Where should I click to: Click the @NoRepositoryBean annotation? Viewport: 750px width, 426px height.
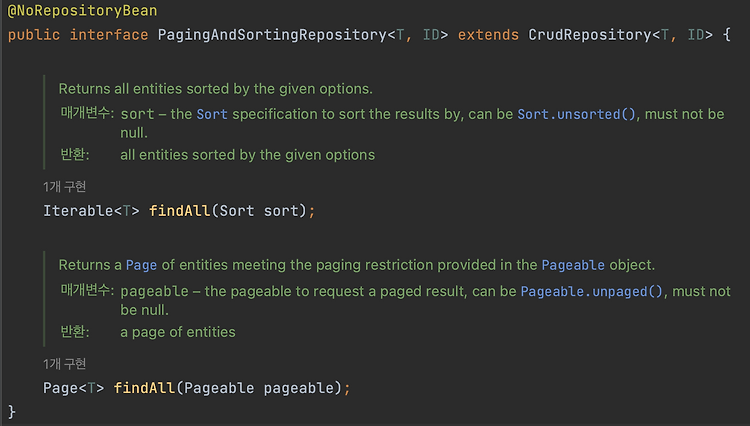tap(82, 11)
